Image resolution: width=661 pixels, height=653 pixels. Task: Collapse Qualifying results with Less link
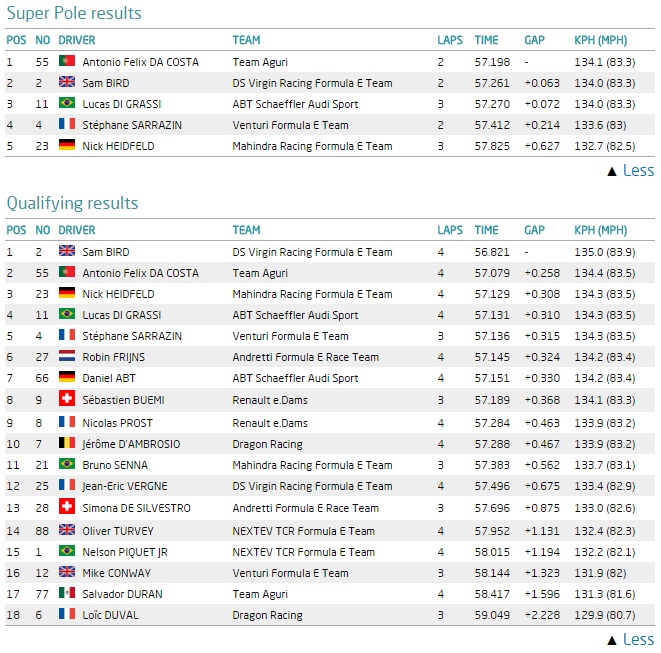631,640
